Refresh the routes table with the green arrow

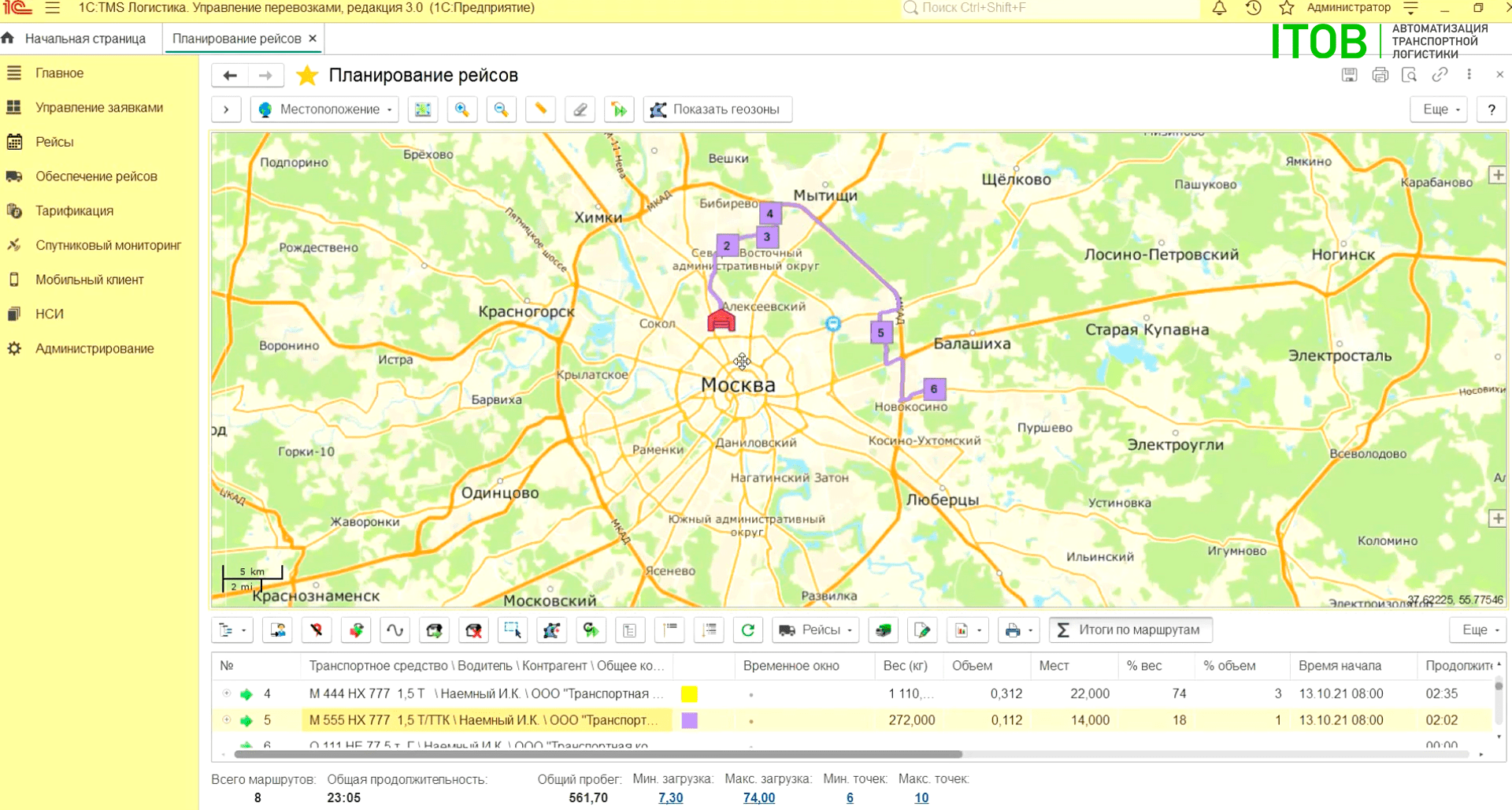(x=748, y=630)
